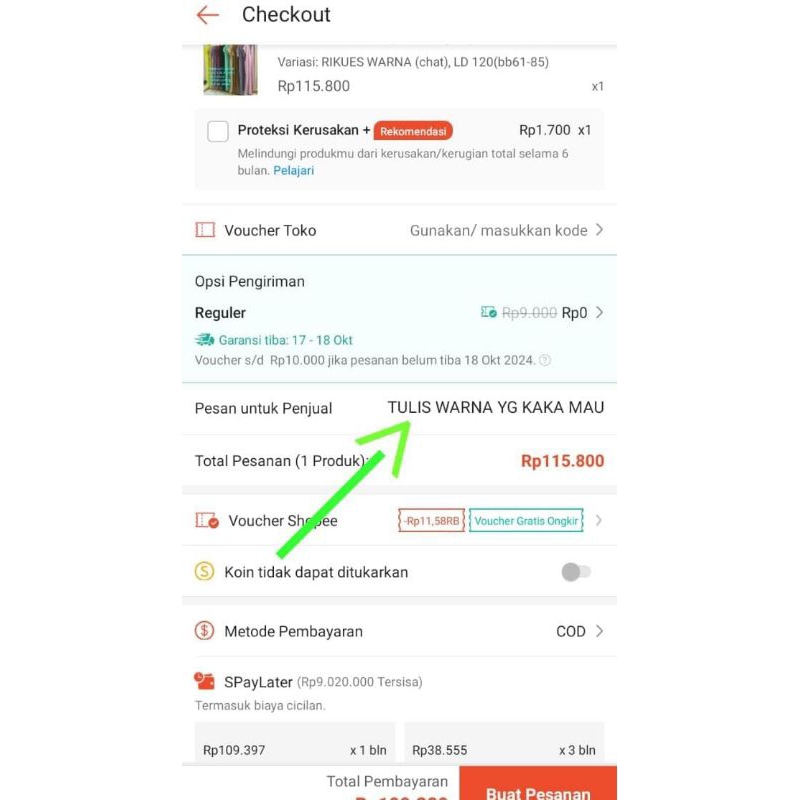The height and width of the screenshot is (800, 800).
Task: Open the Pelajari link
Action: click(293, 170)
